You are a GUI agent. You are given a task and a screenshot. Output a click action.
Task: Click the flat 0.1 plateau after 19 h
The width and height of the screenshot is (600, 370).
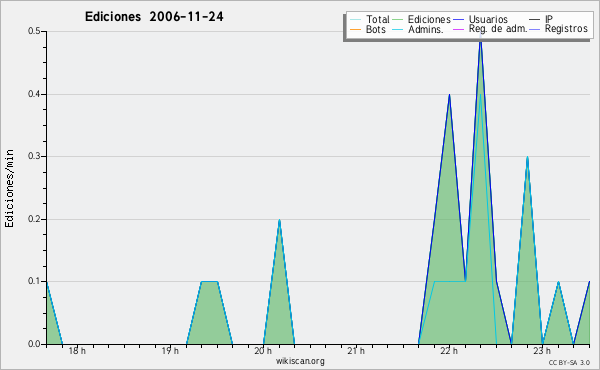[209, 282]
